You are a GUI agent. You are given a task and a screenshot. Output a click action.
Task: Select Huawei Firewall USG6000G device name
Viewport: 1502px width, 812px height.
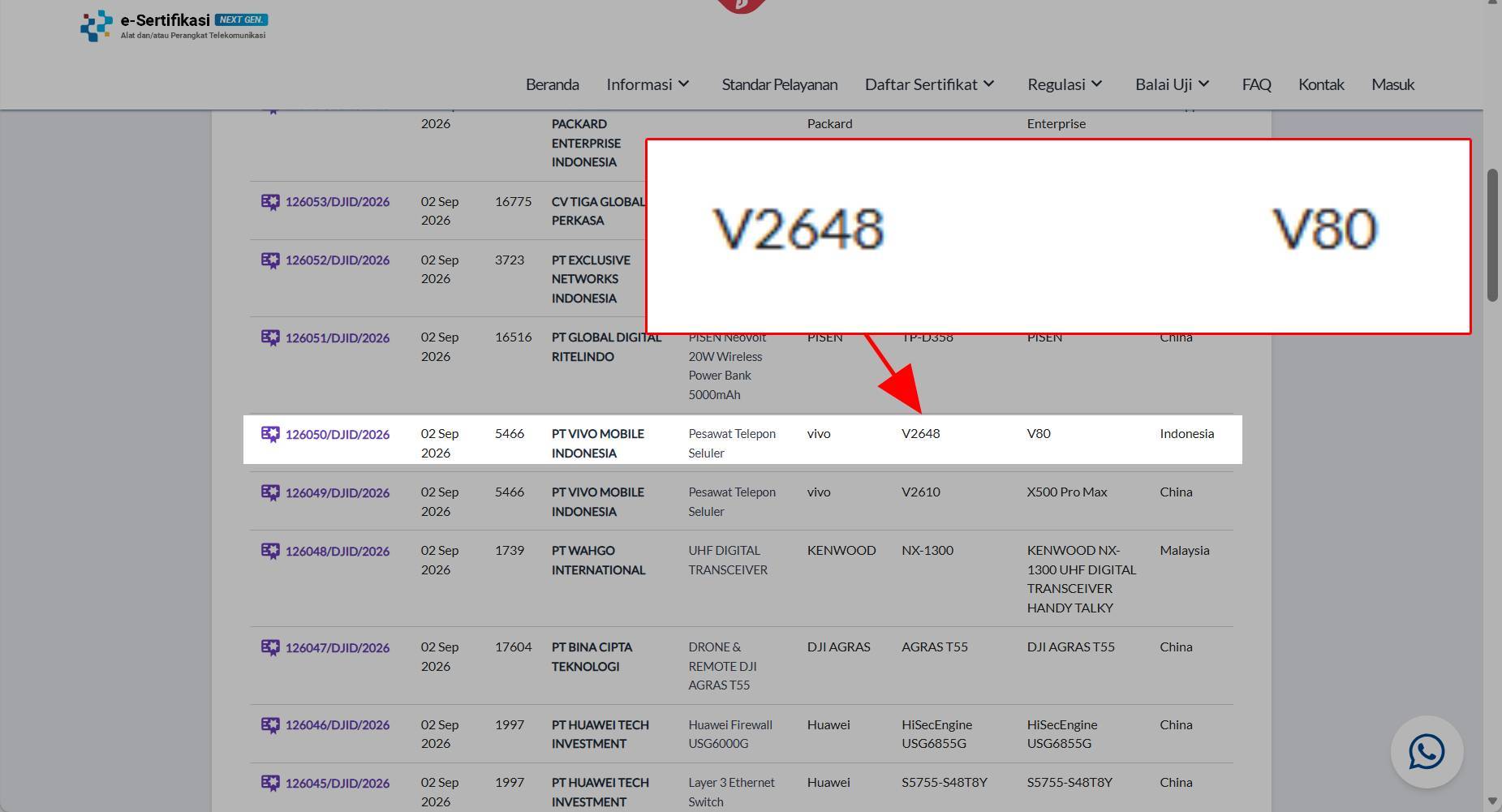click(730, 734)
